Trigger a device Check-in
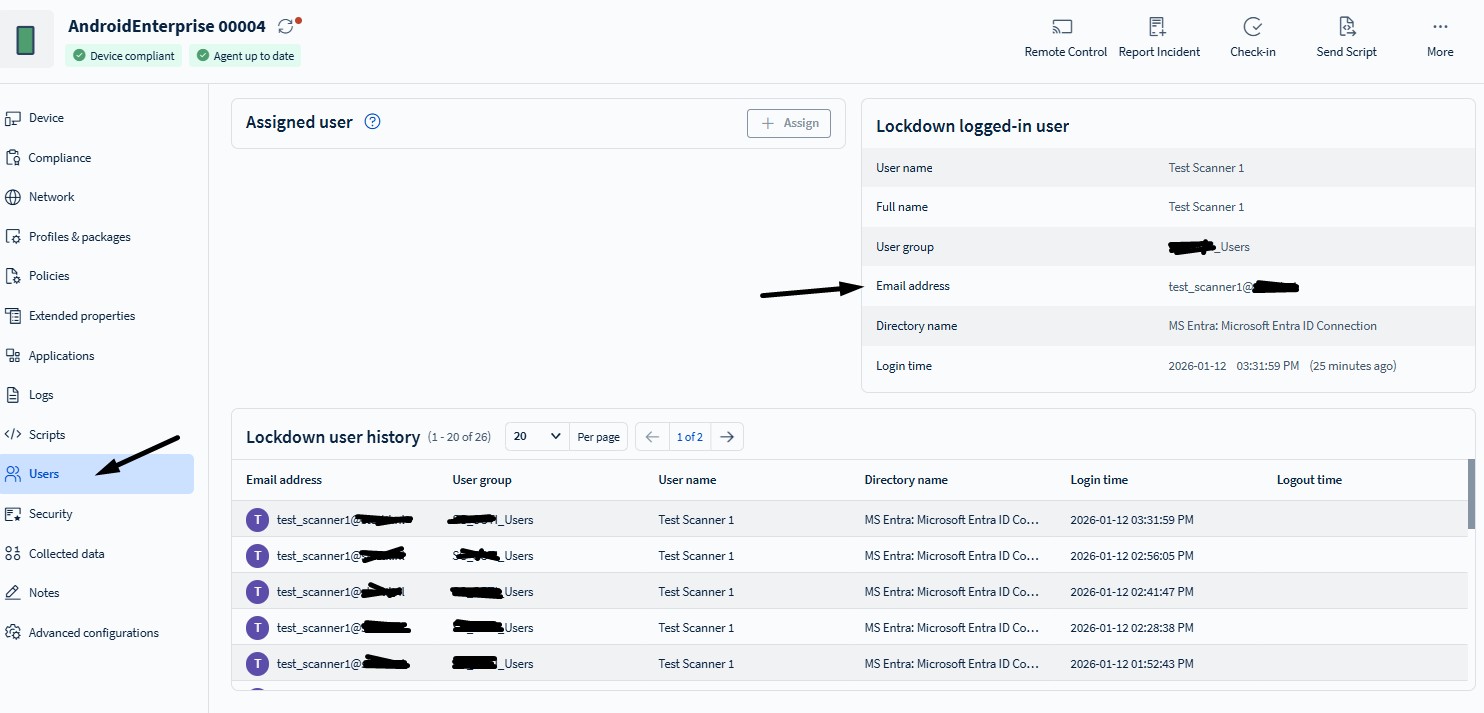1484x713 pixels. [x=1252, y=27]
